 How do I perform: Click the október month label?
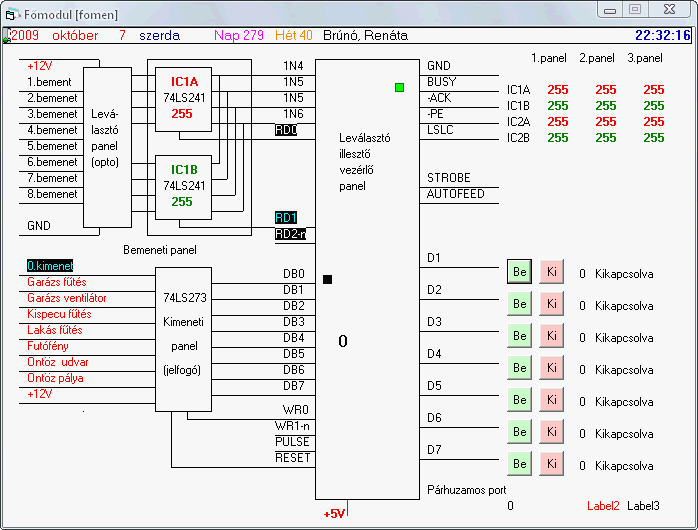click(x=75, y=35)
